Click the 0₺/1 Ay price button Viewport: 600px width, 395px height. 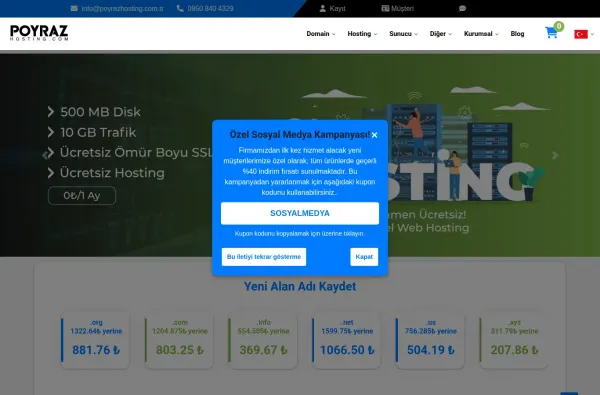(82, 196)
